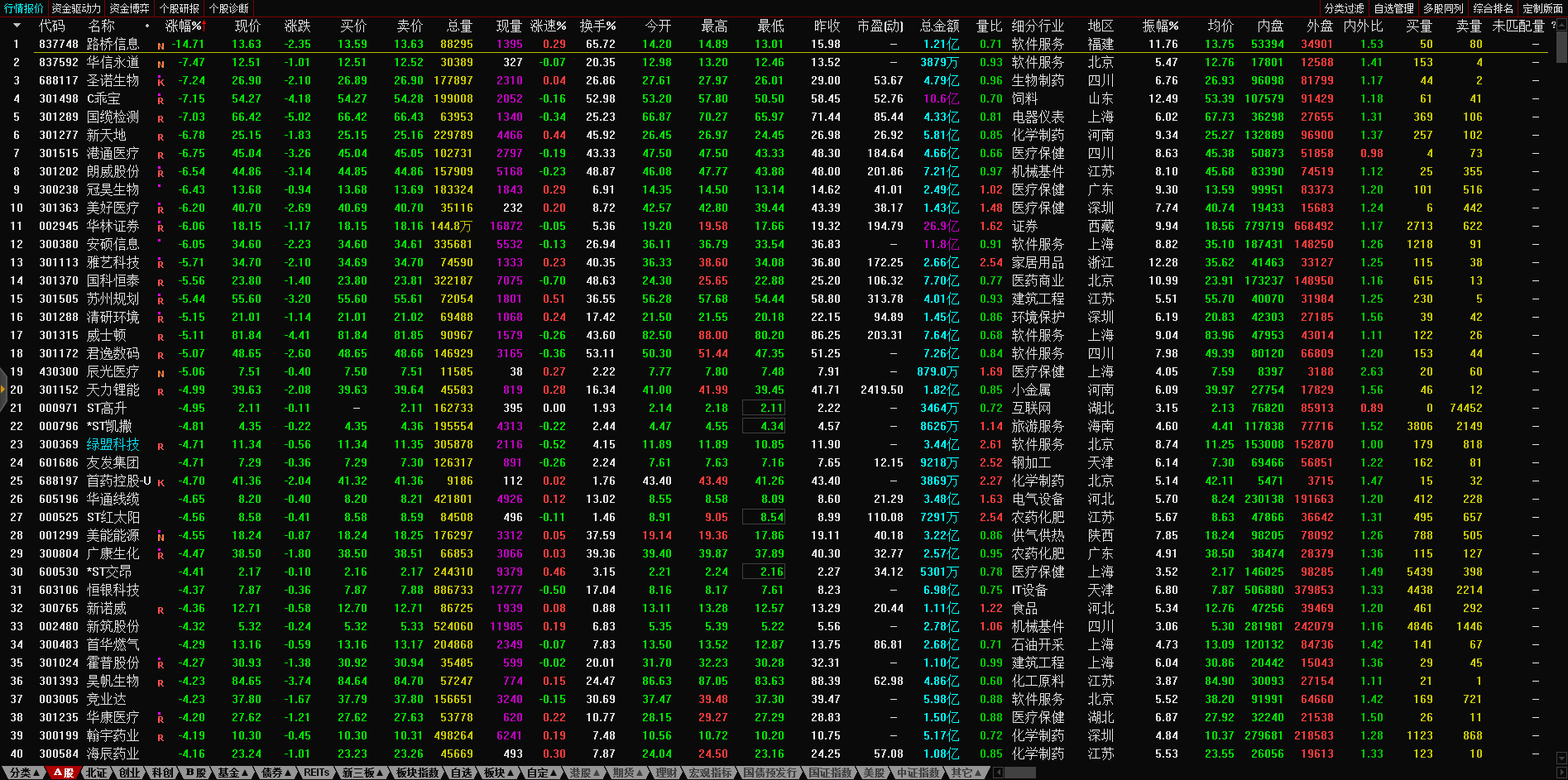Expand the 分类 category menu tab

[x=24, y=773]
